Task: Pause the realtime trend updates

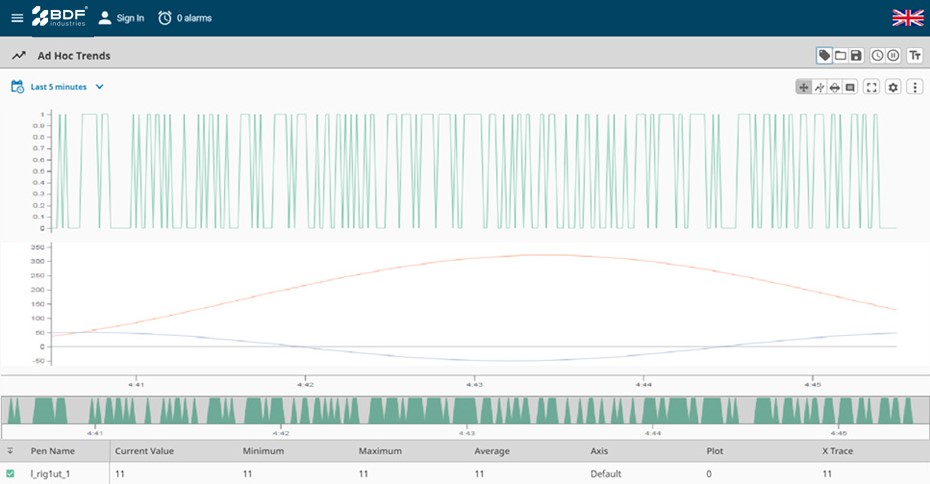Action: click(893, 56)
